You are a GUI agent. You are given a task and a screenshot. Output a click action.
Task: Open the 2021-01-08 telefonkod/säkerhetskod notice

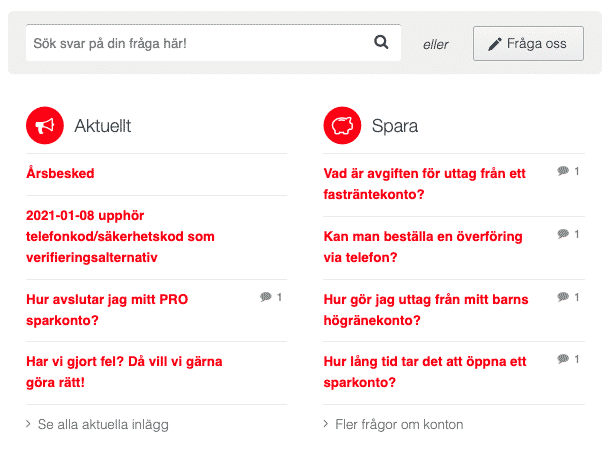click(120, 237)
